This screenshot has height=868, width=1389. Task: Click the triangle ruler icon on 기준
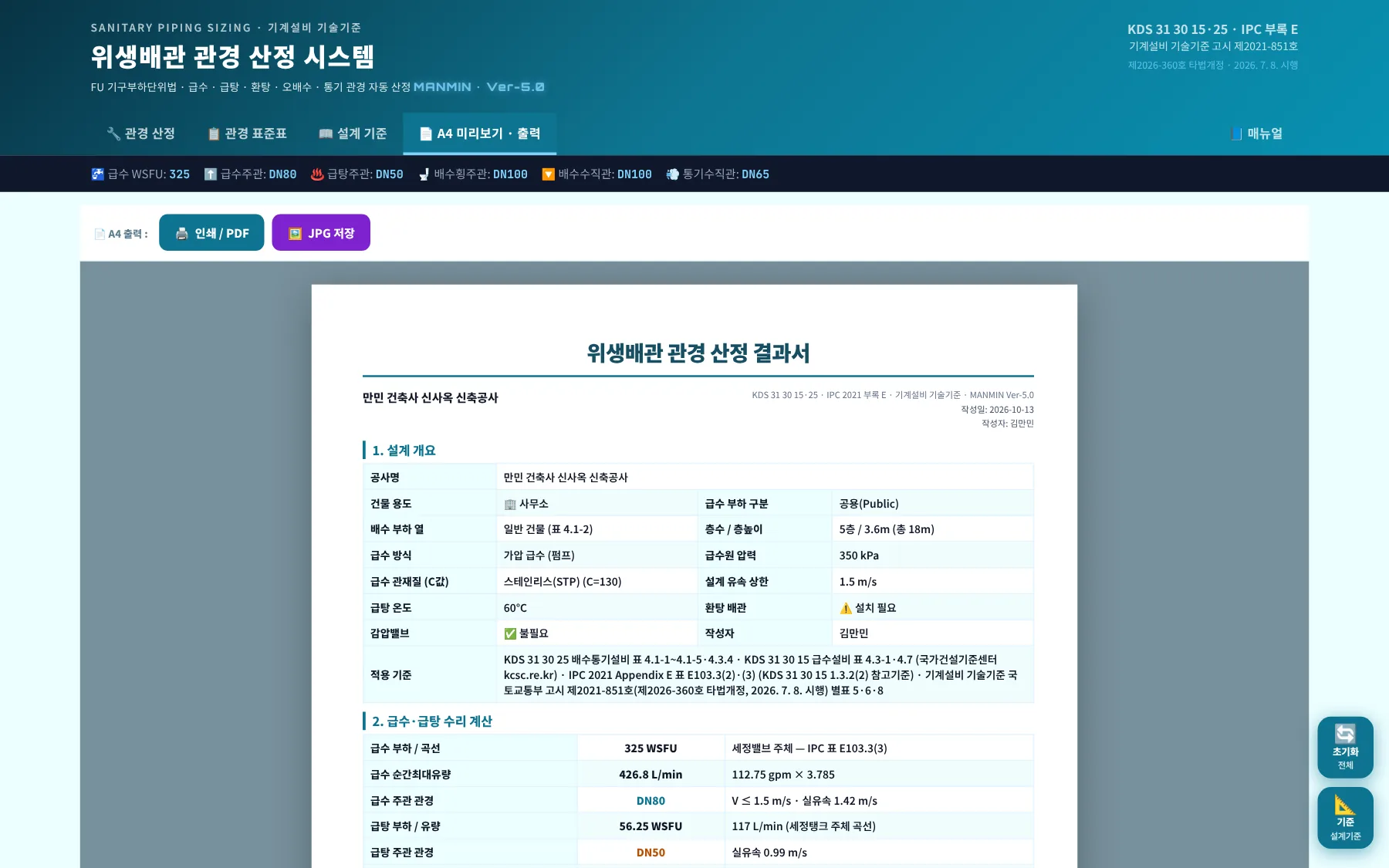pyautogui.click(x=1345, y=805)
